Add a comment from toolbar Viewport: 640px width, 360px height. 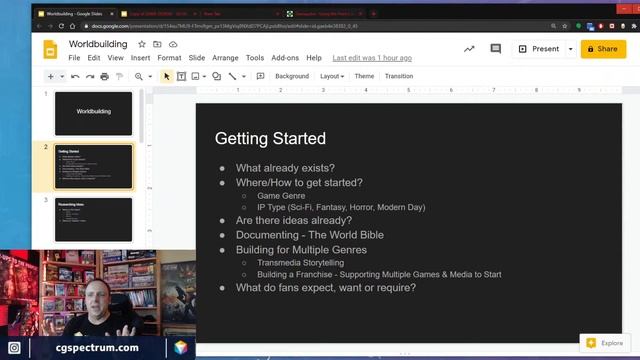click(260, 76)
